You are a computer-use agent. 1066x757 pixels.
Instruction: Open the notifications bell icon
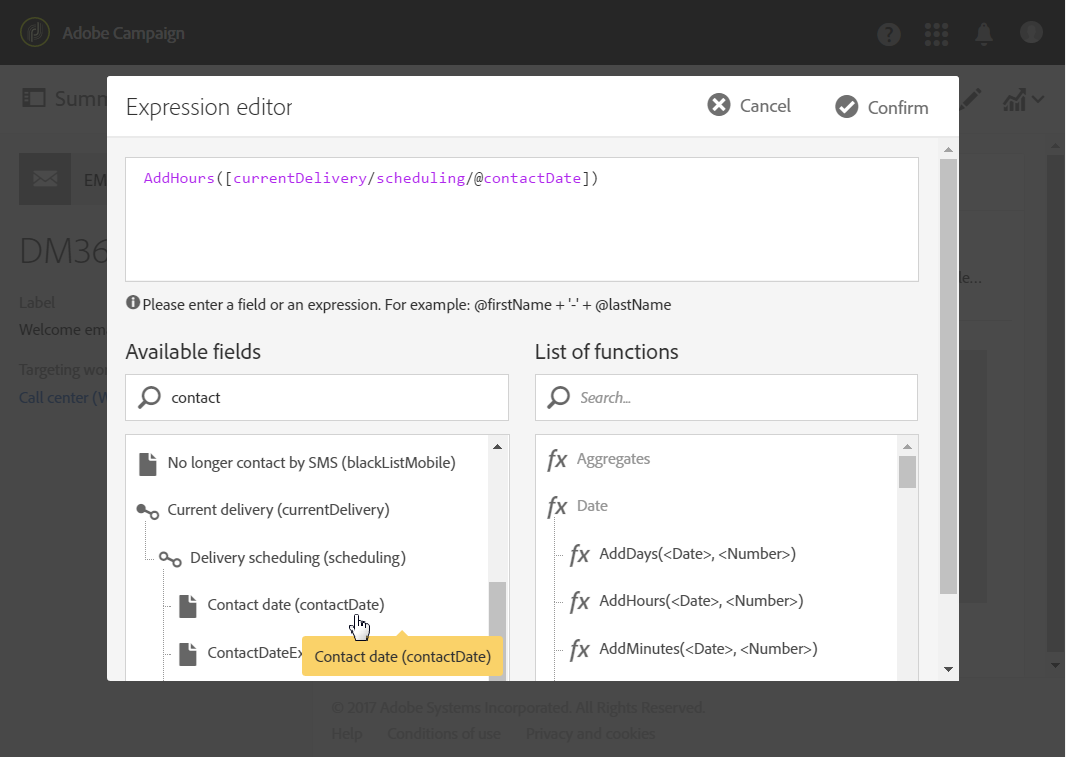(984, 34)
